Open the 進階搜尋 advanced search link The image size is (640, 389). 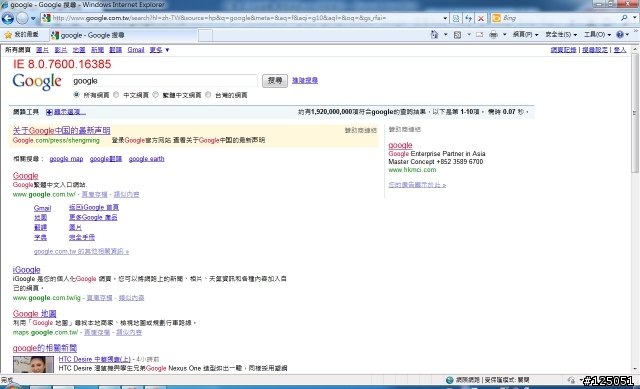[x=305, y=80]
